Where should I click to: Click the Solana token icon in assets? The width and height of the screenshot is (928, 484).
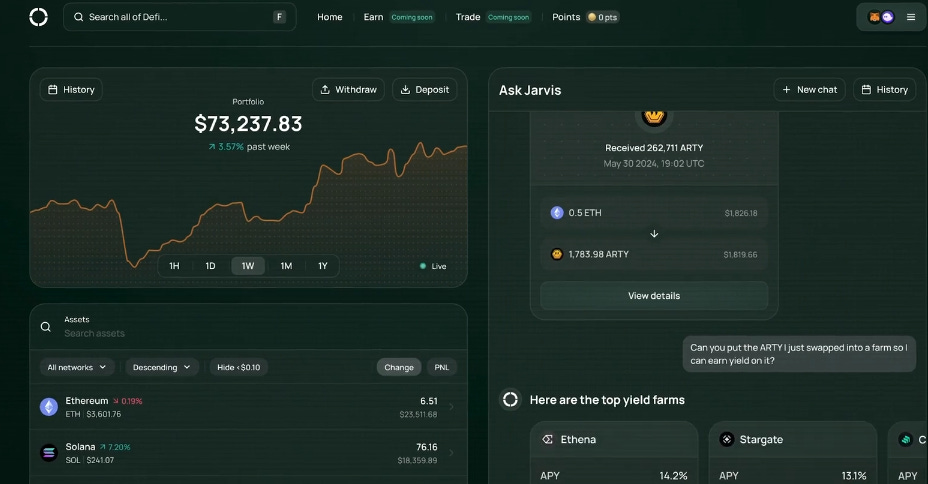pos(49,453)
